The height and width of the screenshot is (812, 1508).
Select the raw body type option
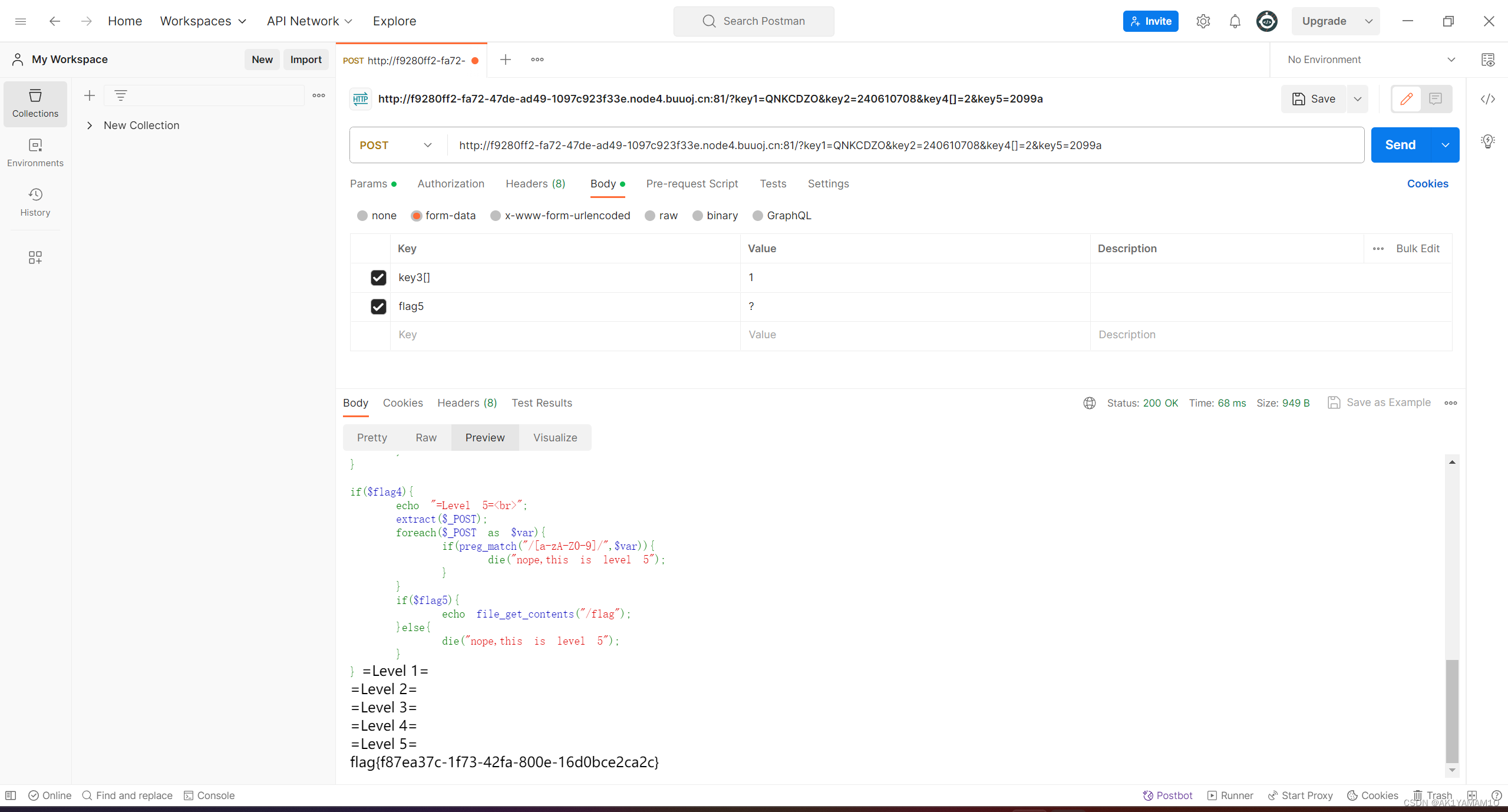click(650, 216)
